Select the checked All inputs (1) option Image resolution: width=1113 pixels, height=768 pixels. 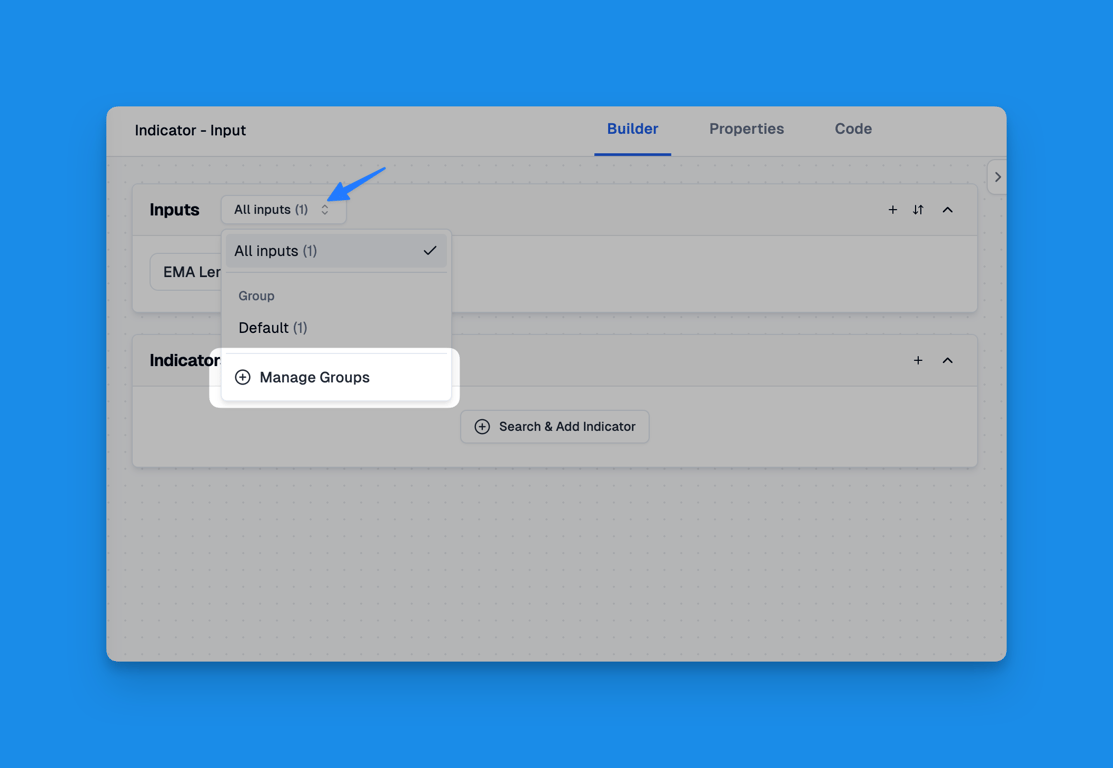click(335, 251)
